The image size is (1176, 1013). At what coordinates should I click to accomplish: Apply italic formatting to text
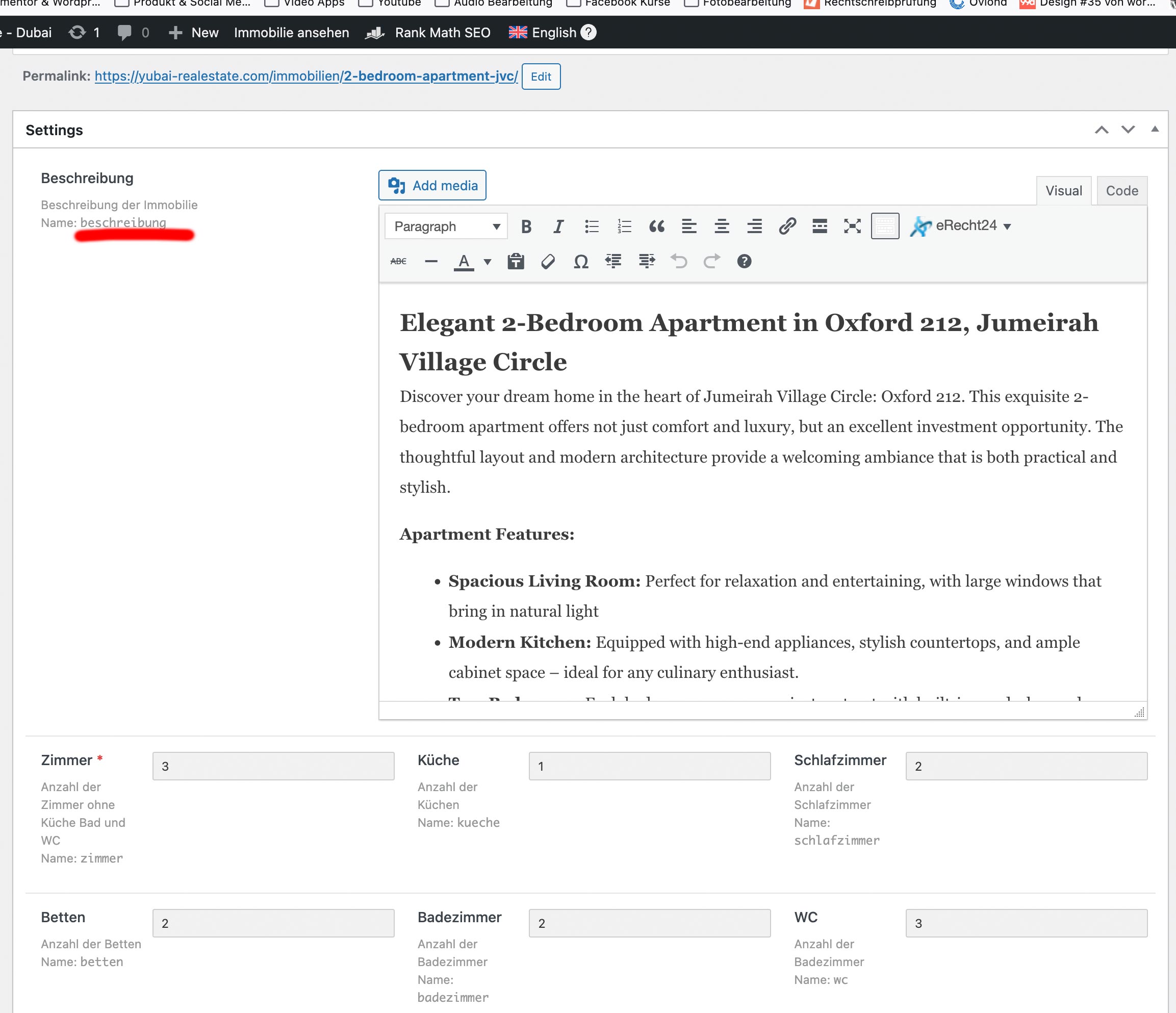(558, 226)
